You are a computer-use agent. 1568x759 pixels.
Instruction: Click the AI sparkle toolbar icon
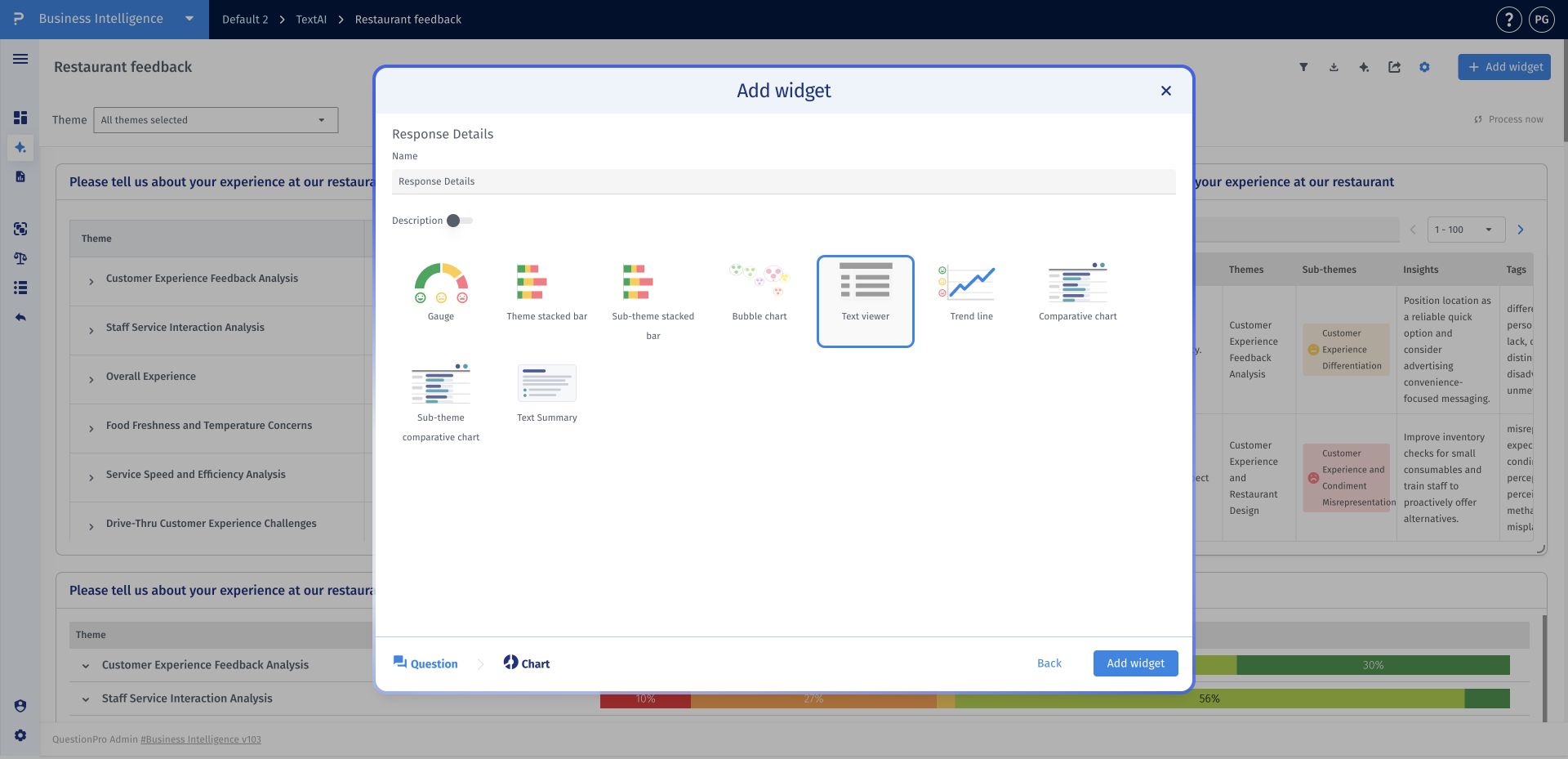(x=1364, y=67)
